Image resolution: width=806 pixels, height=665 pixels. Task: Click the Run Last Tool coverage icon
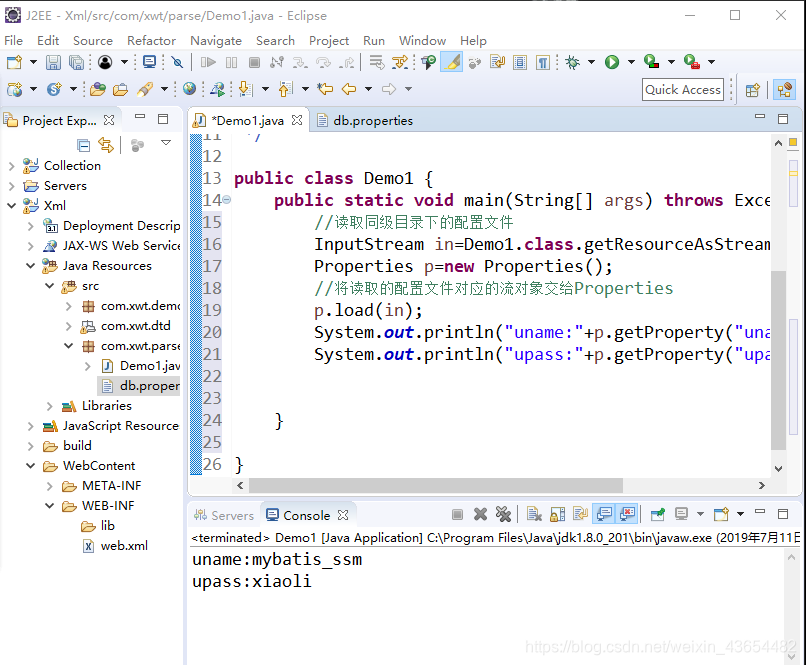651,62
